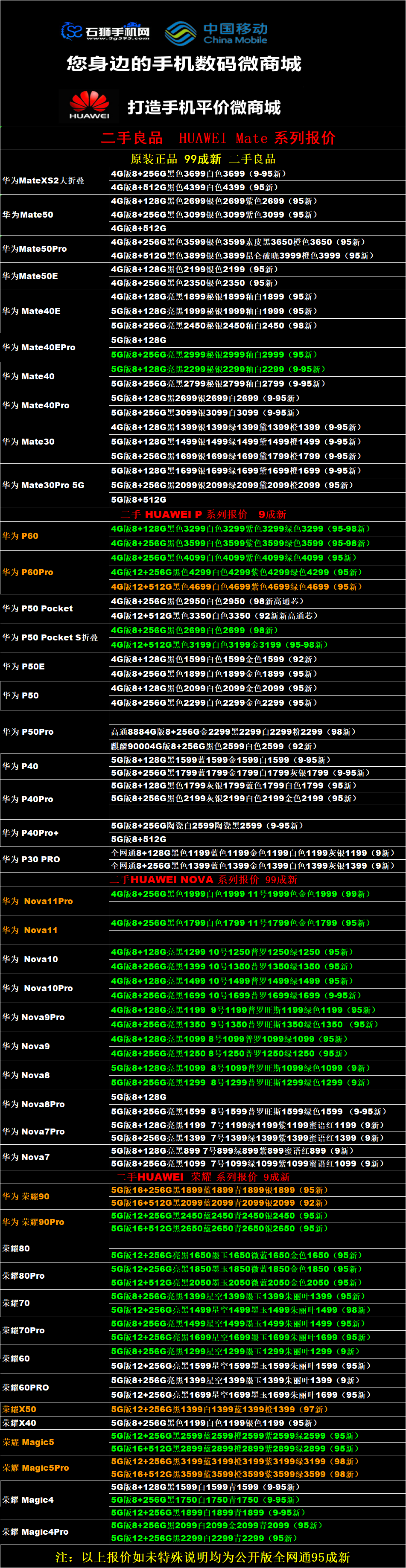Select the "华为Mate50E" model cell
406x1568 pixels.
pyautogui.click(x=55, y=276)
